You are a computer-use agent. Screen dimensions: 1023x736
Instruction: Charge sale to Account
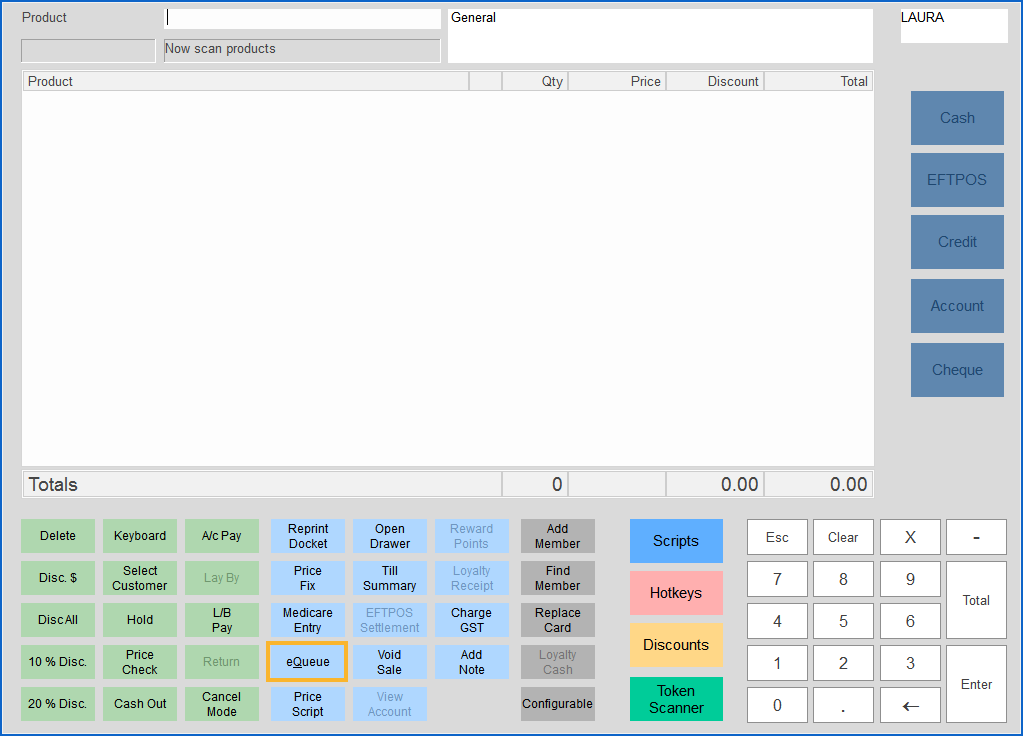coord(956,306)
